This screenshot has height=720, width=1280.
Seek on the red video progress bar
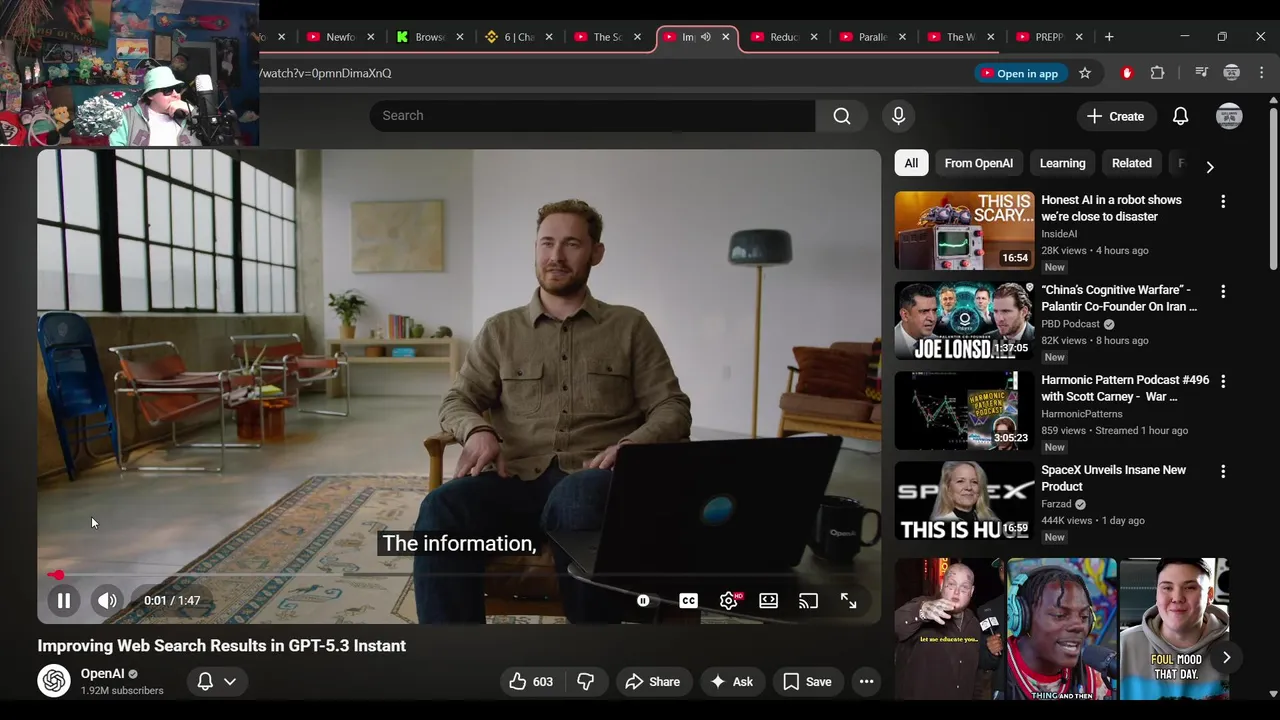pos(460,575)
